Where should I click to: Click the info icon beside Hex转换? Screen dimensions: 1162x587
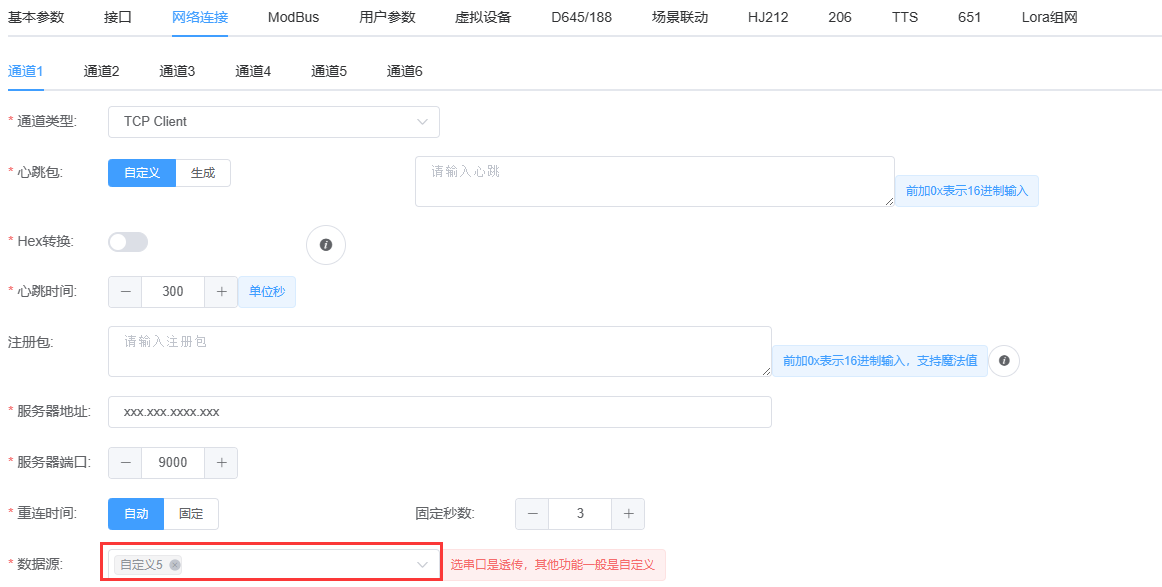326,245
